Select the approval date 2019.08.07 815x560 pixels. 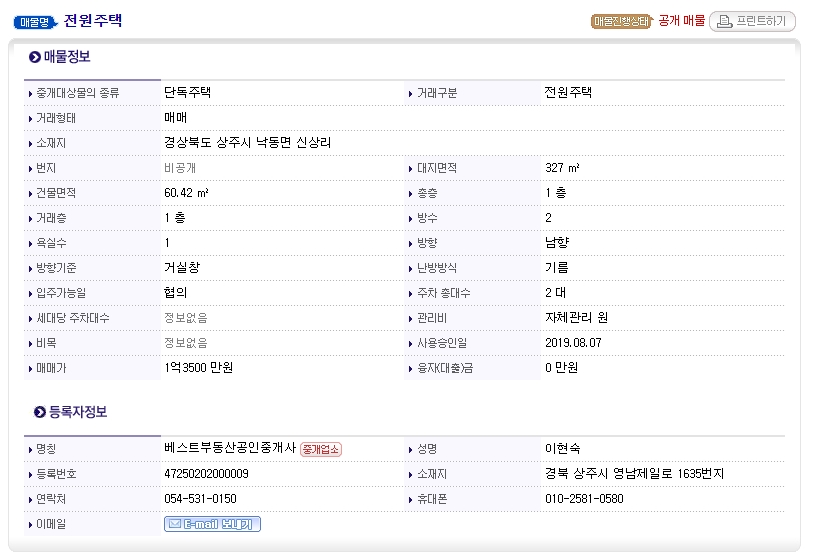pyautogui.click(x=573, y=343)
